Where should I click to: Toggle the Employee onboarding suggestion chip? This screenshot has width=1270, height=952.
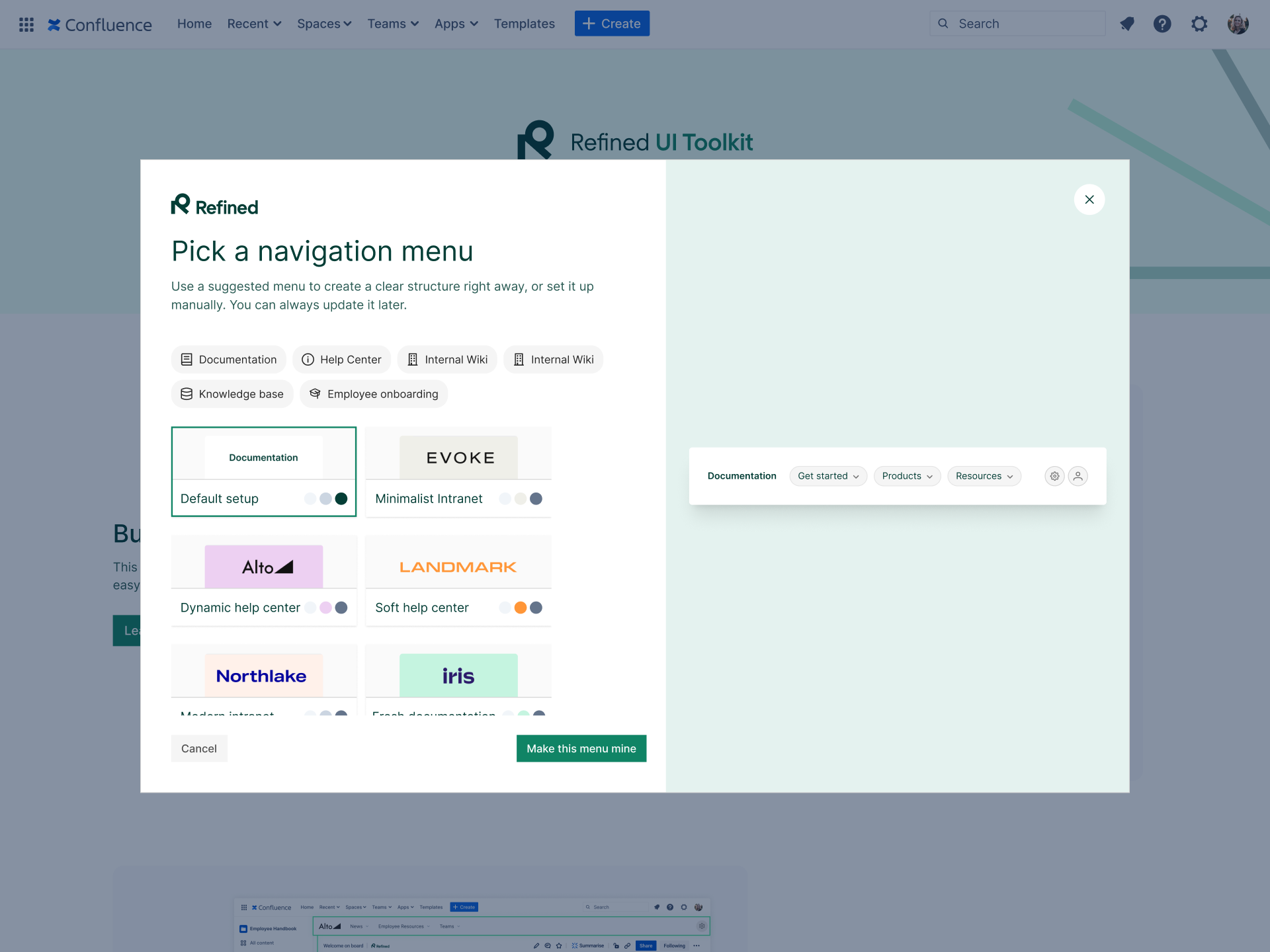tap(373, 393)
